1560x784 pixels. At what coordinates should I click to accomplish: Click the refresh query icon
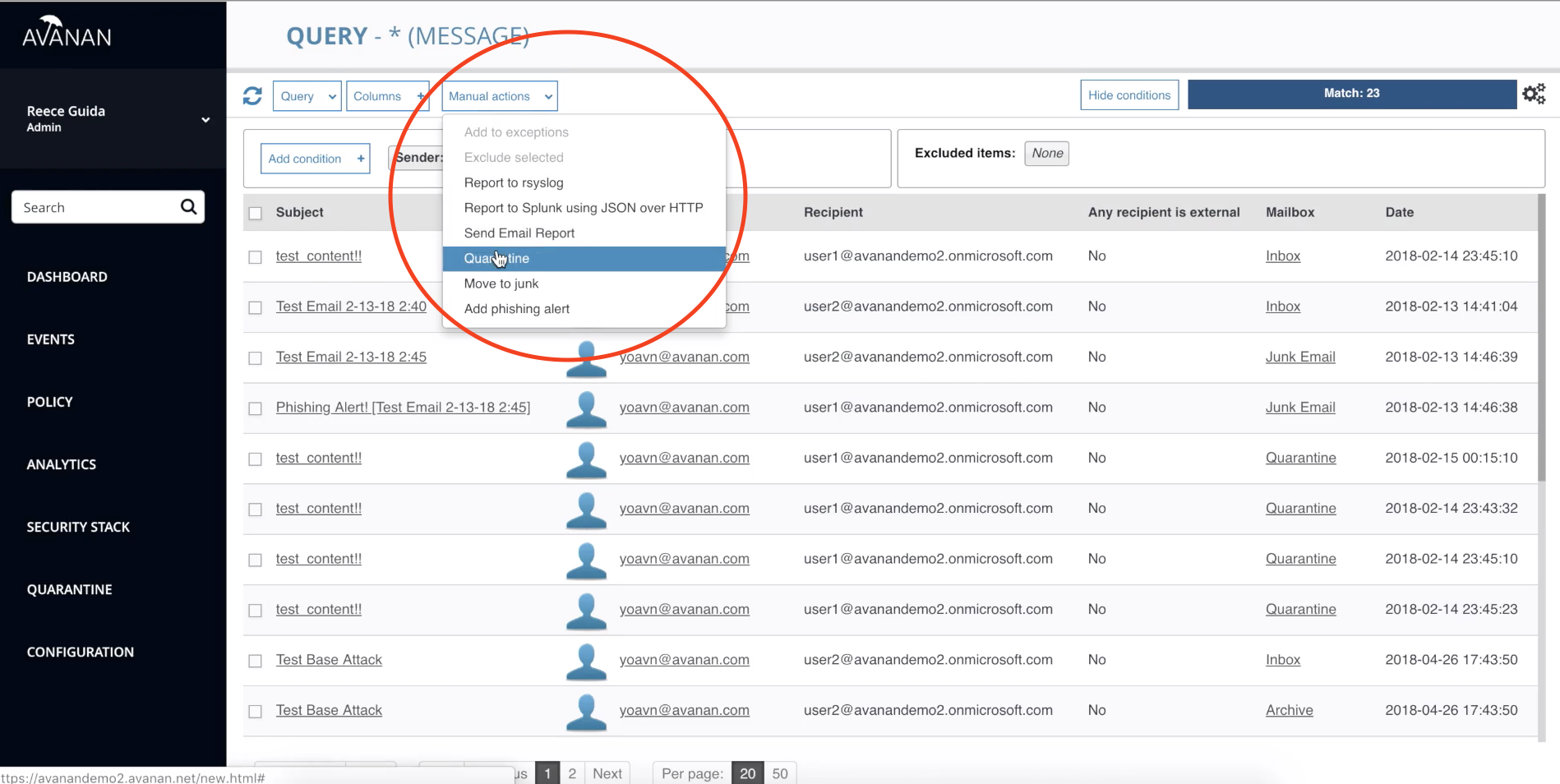(x=252, y=96)
